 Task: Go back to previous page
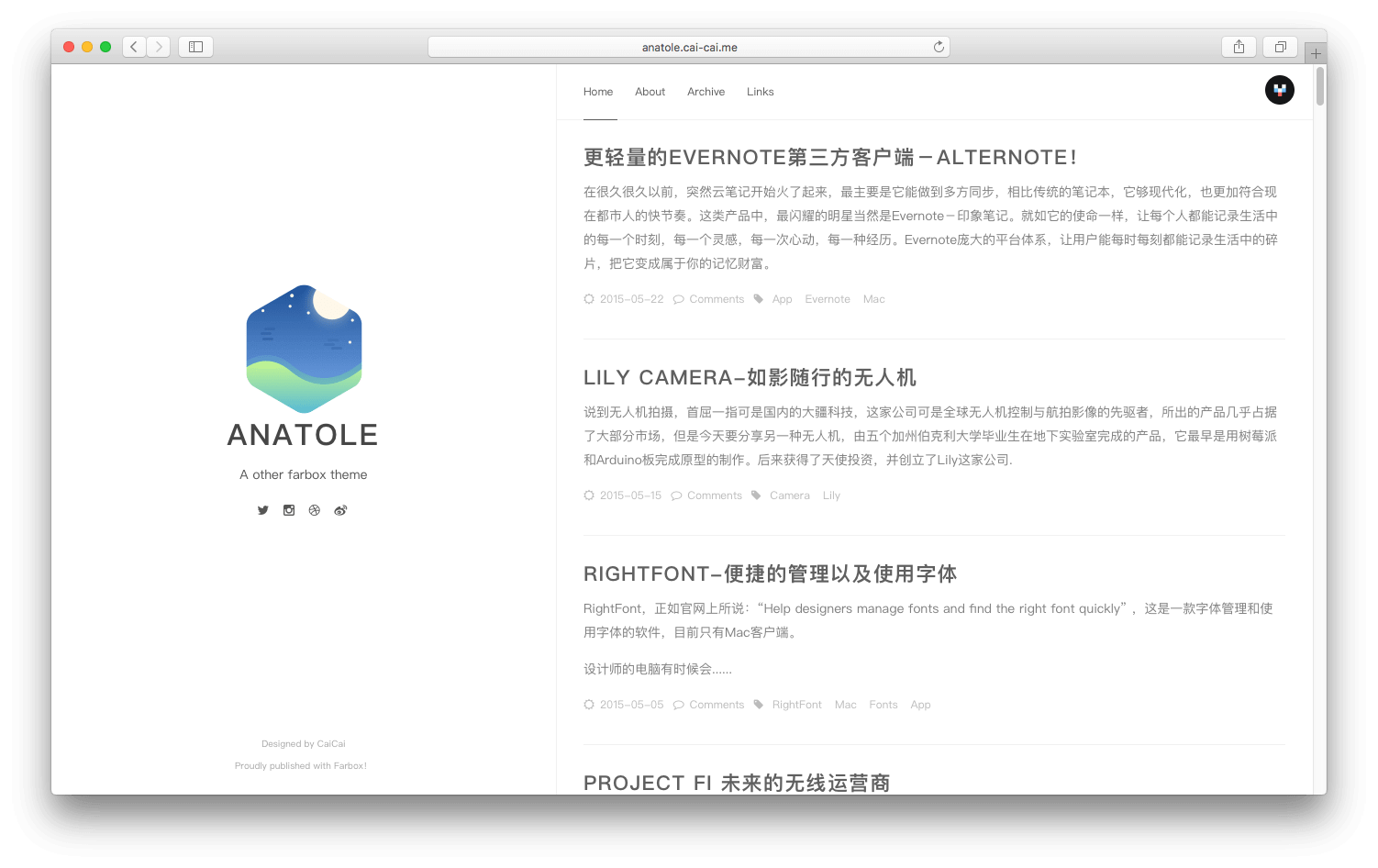click(134, 47)
